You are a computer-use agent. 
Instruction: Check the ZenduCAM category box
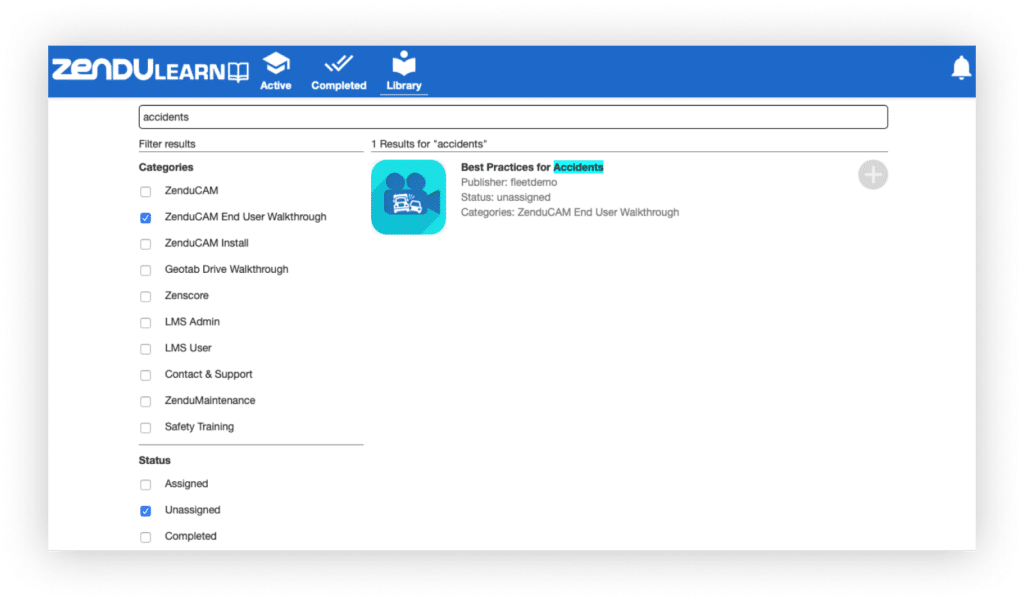click(x=146, y=191)
